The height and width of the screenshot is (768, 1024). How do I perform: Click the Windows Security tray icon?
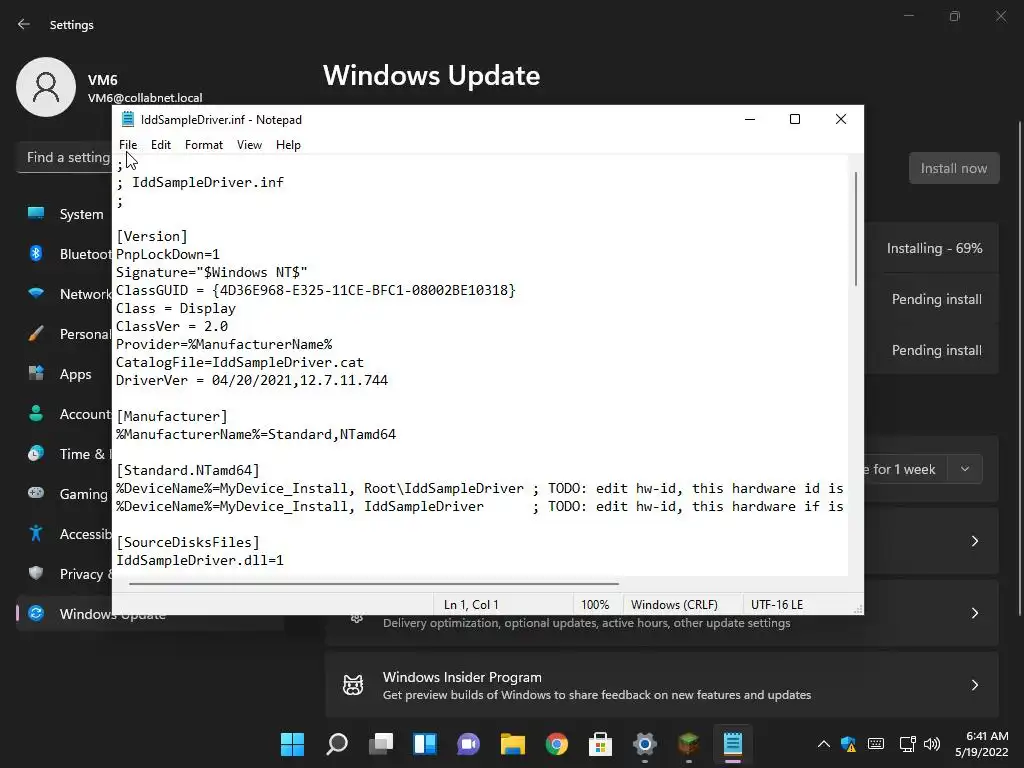[848, 744]
